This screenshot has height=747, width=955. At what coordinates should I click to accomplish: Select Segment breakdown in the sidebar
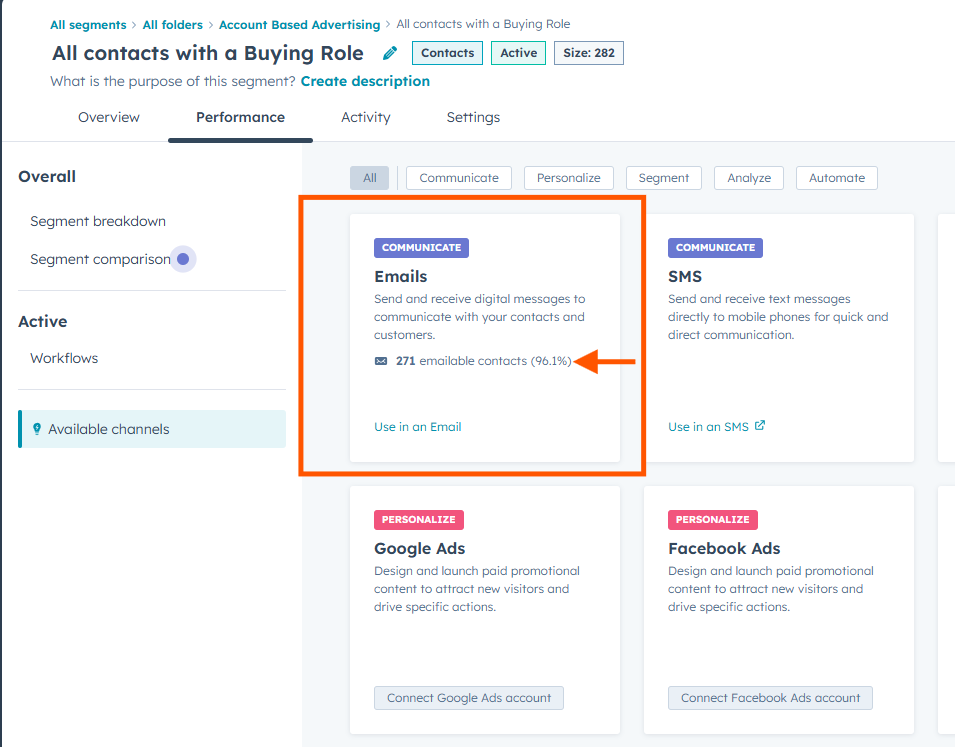pyautogui.click(x=97, y=220)
